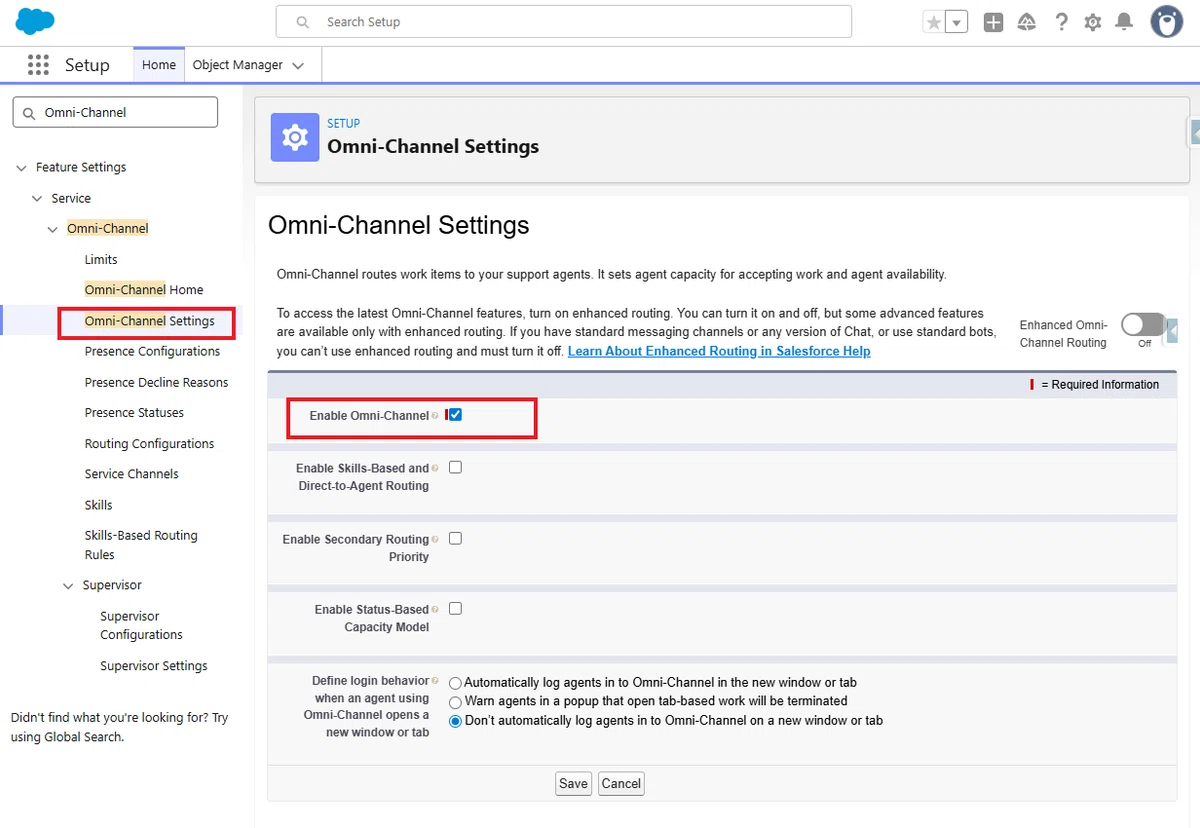1200x828 pixels.
Task: Toggle Enhanced Omni-Channel Routing switch
Action: click(x=1143, y=325)
